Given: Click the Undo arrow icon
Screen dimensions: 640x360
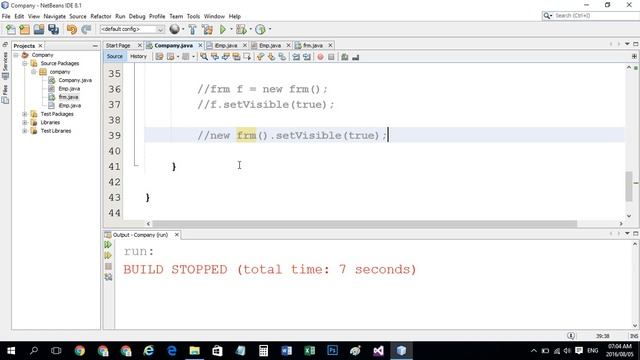Looking at the screenshot, I should pyautogui.click(x=72, y=29).
